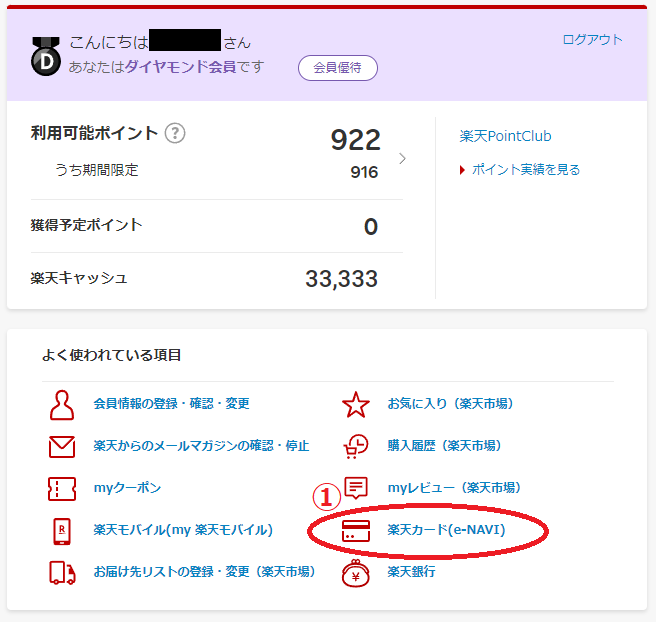Click the available points value 922

pyautogui.click(x=356, y=140)
